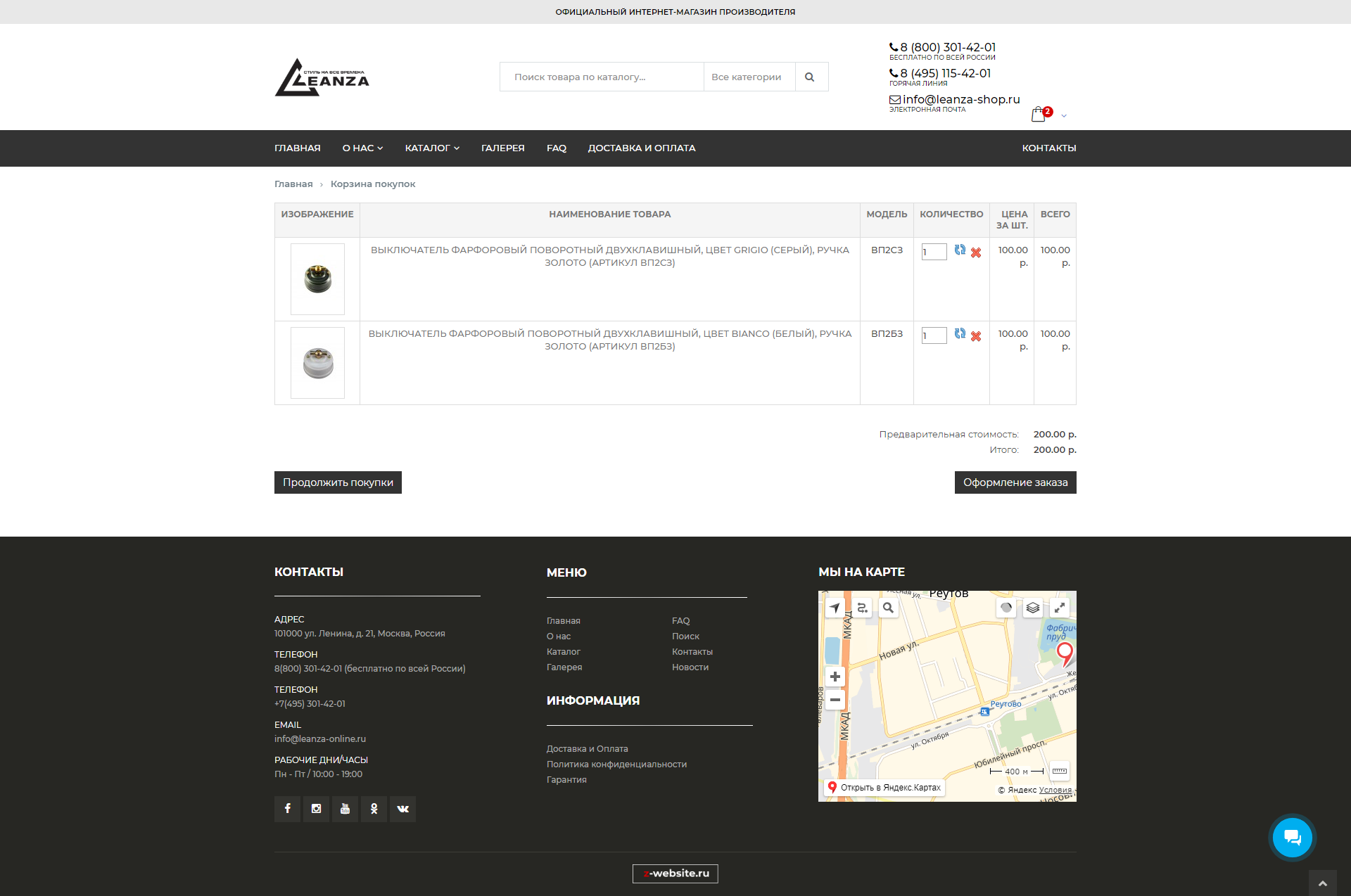This screenshot has height=896, width=1351.
Task: Expand the КАТАЛОГ navigation menu
Action: [x=432, y=148]
